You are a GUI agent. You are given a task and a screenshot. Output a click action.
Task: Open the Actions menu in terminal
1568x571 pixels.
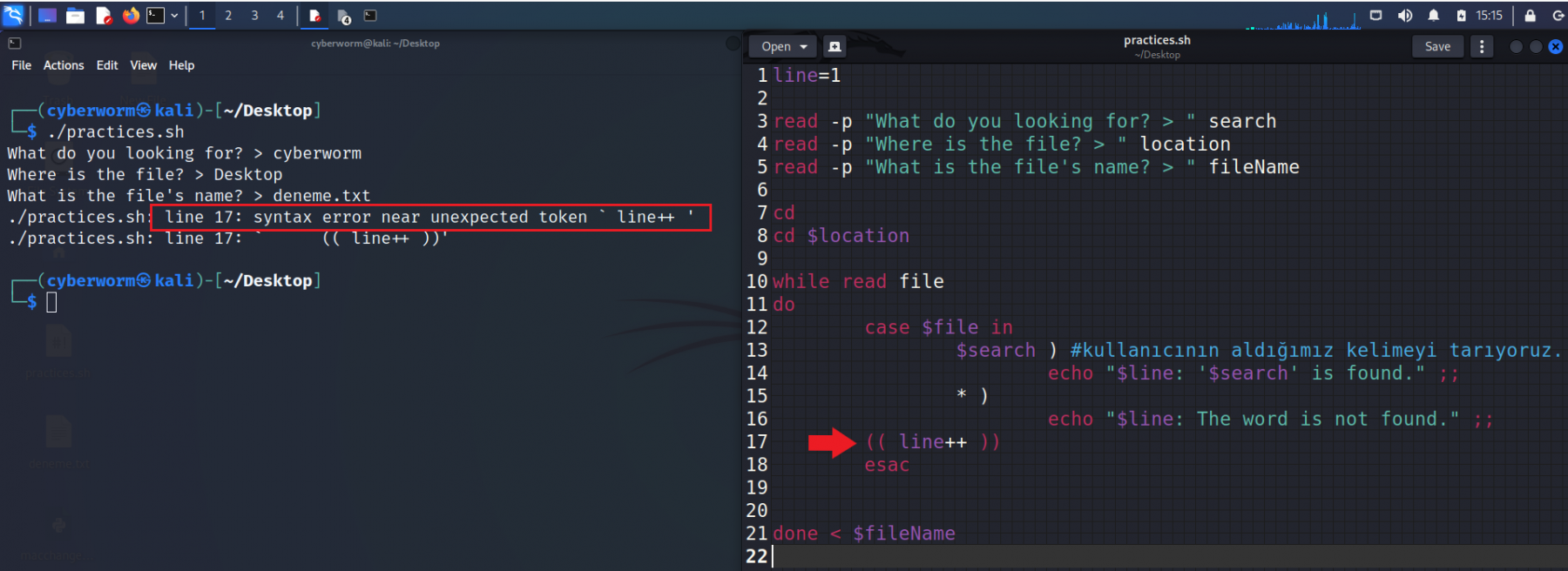(x=64, y=65)
